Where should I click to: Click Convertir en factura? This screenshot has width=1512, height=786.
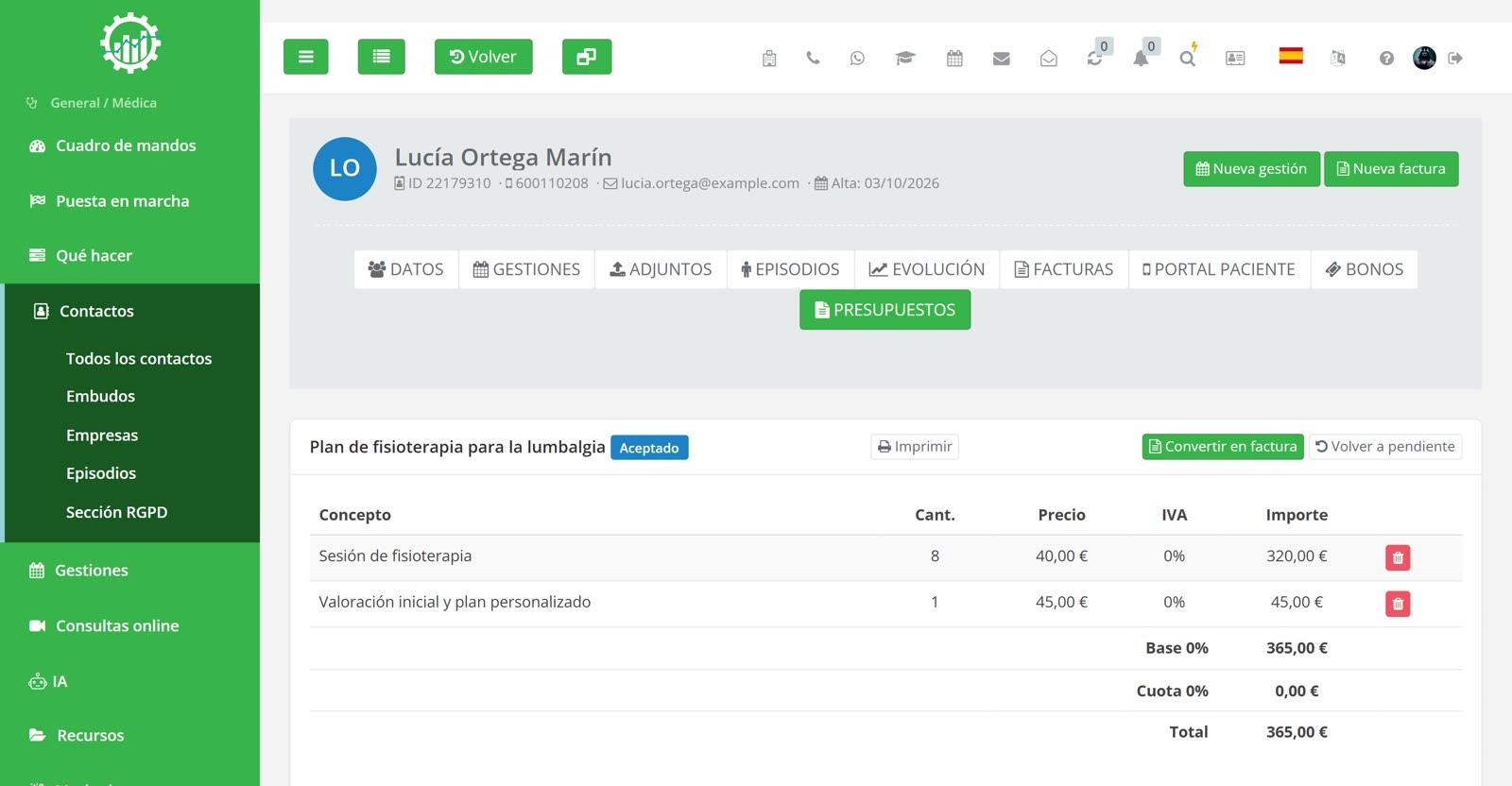(x=1223, y=447)
